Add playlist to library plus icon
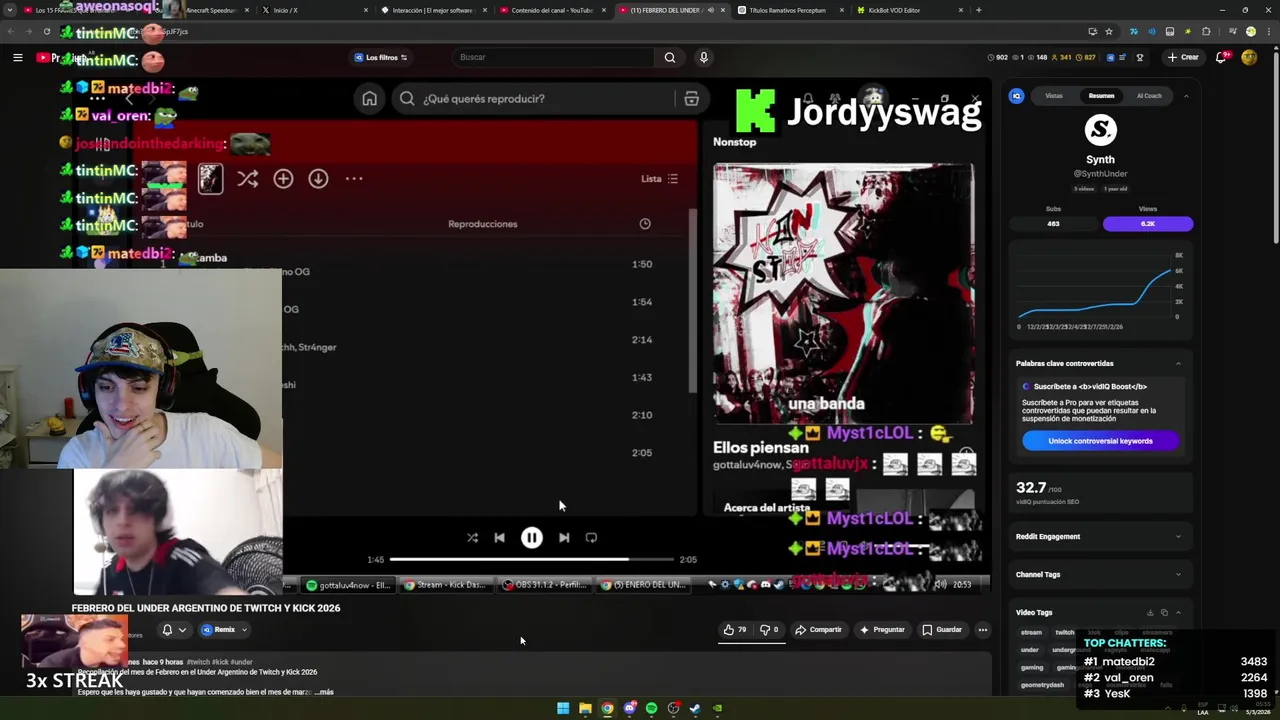Image resolution: width=1280 pixels, height=720 pixels. point(283,179)
